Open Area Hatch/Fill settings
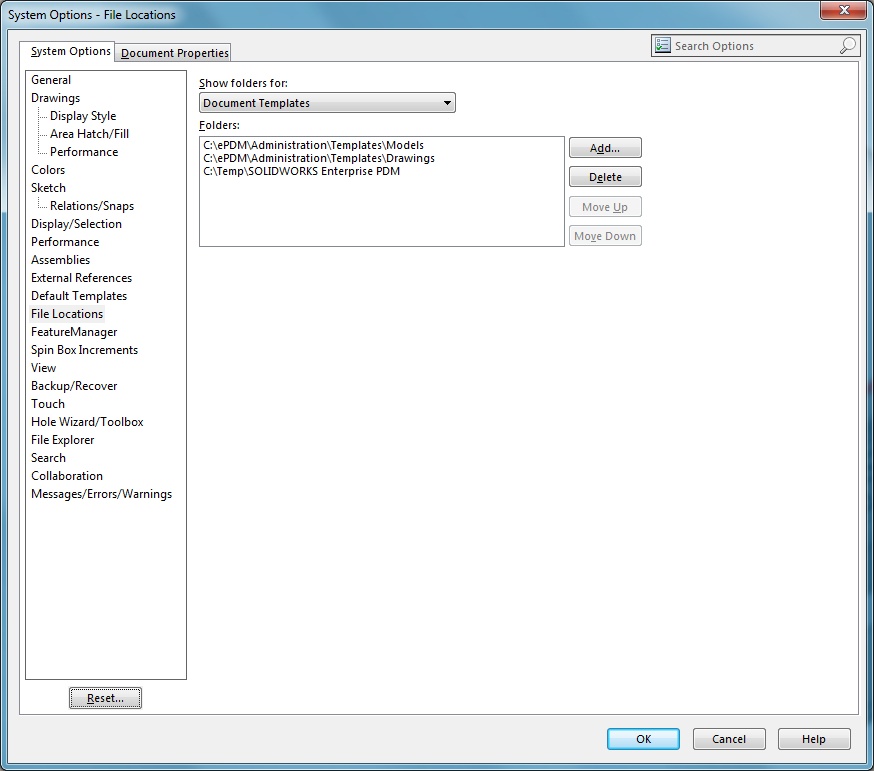 click(x=89, y=134)
